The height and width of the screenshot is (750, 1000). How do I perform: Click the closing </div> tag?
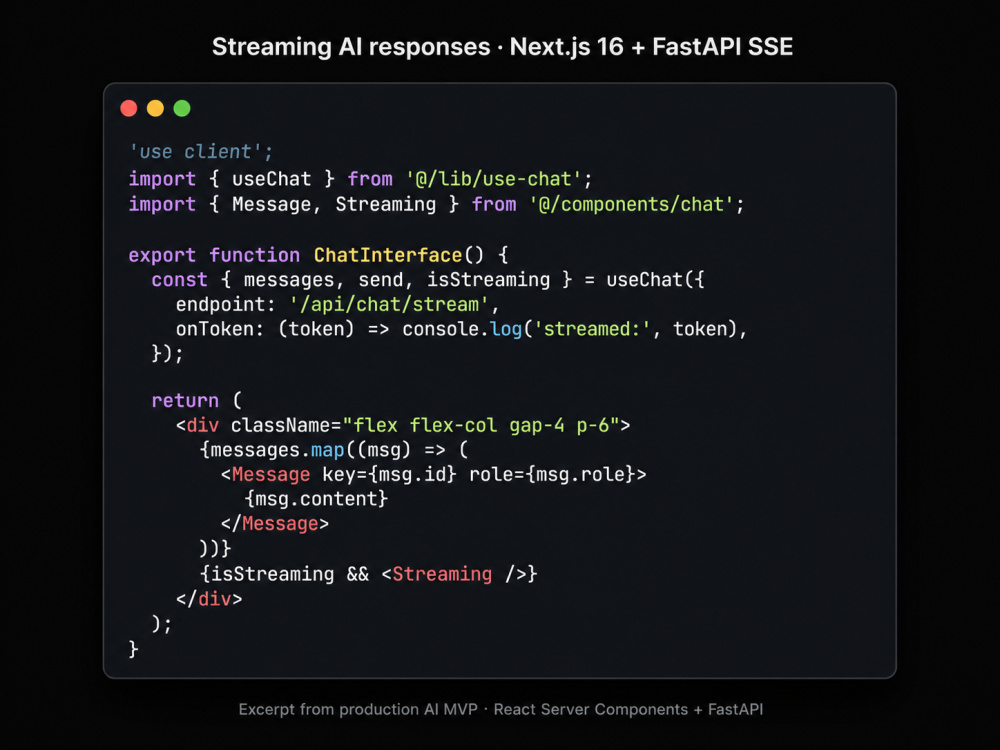[x=209, y=599]
